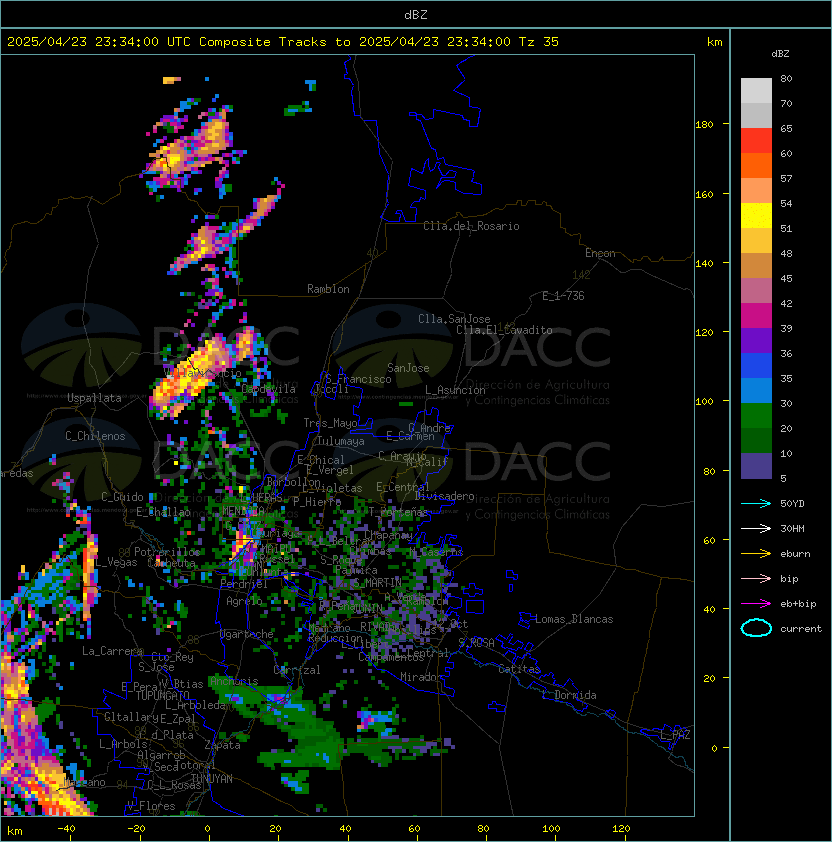Click the 'Potrerillos' place label
The width and height of the screenshot is (832, 842).
[x=167, y=552]
